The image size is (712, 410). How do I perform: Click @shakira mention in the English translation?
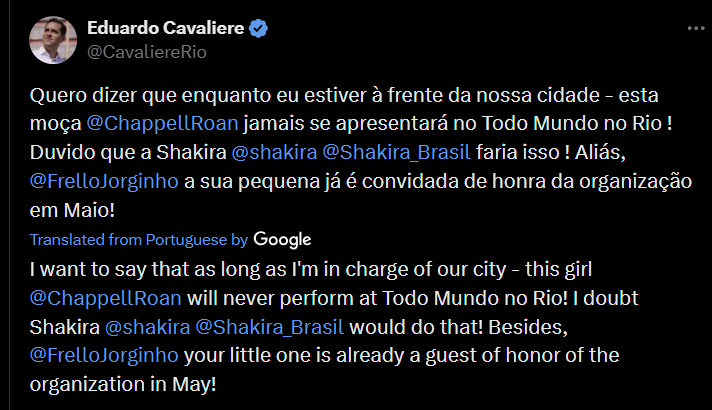[x=147, y=327]
